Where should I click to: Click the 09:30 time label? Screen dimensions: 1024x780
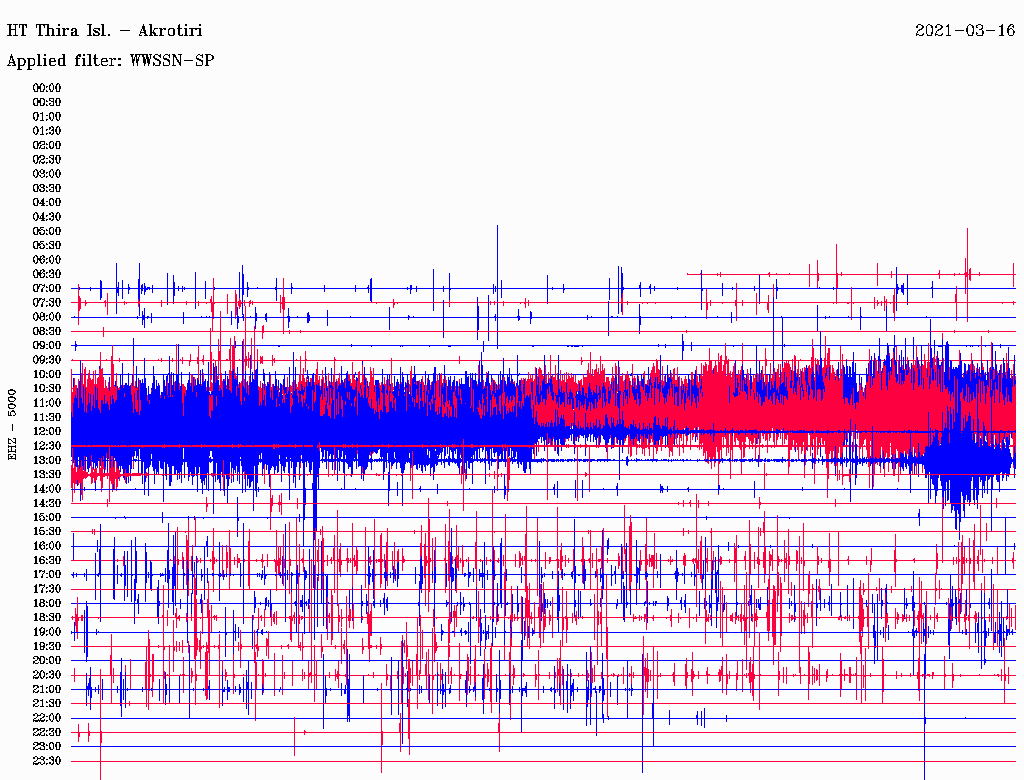point(47,360)
